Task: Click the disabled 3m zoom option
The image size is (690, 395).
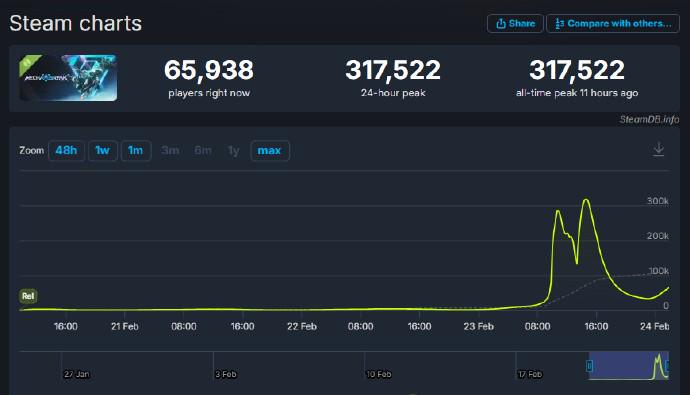Action: pos(170,150)
